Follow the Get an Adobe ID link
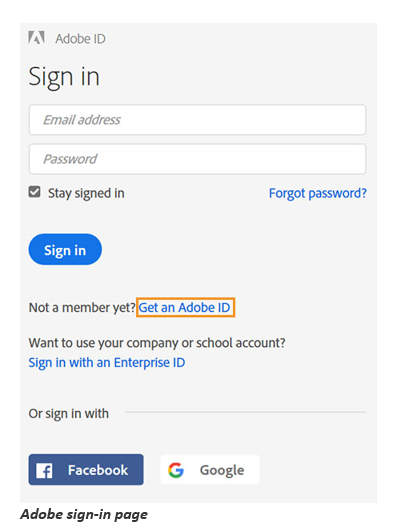The image size is (396, 532). [185, 307]
